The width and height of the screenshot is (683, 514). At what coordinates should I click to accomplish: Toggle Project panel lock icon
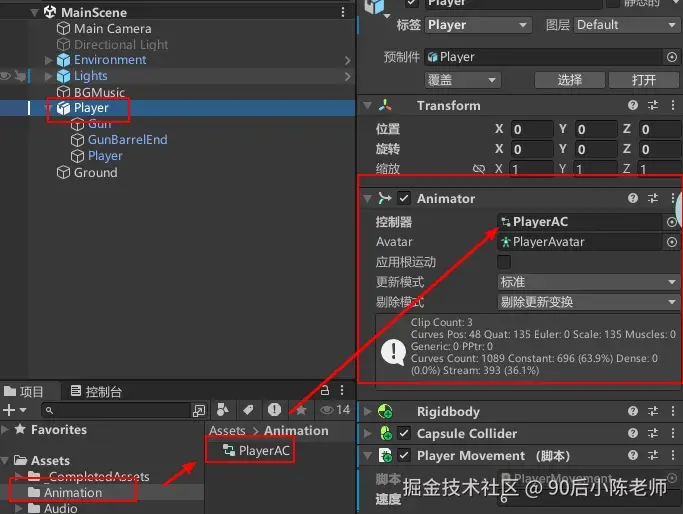[325, 390]
